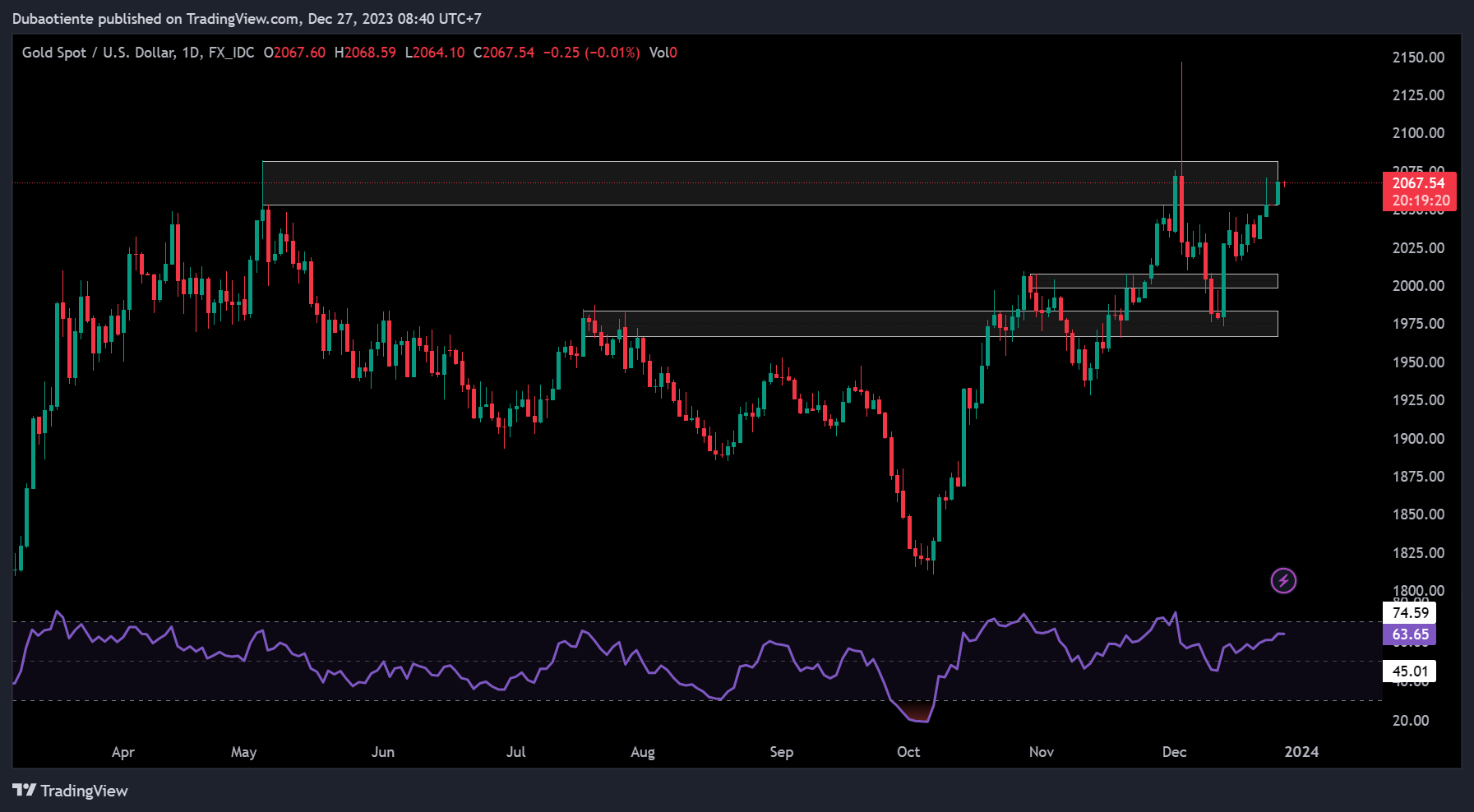Click the RSI label 45.01

(x=1410, y=671)
